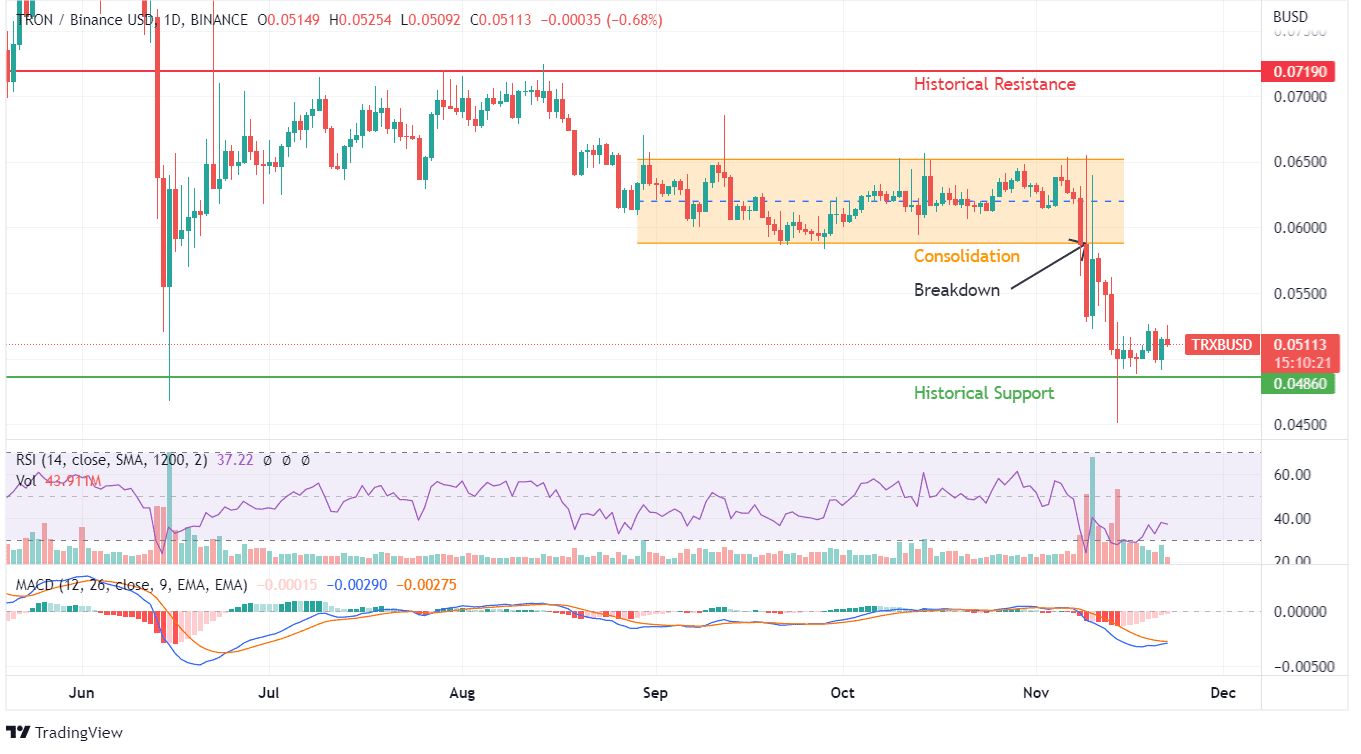
Task: Click the Nov label on time axis
Action: (1036, 692)
